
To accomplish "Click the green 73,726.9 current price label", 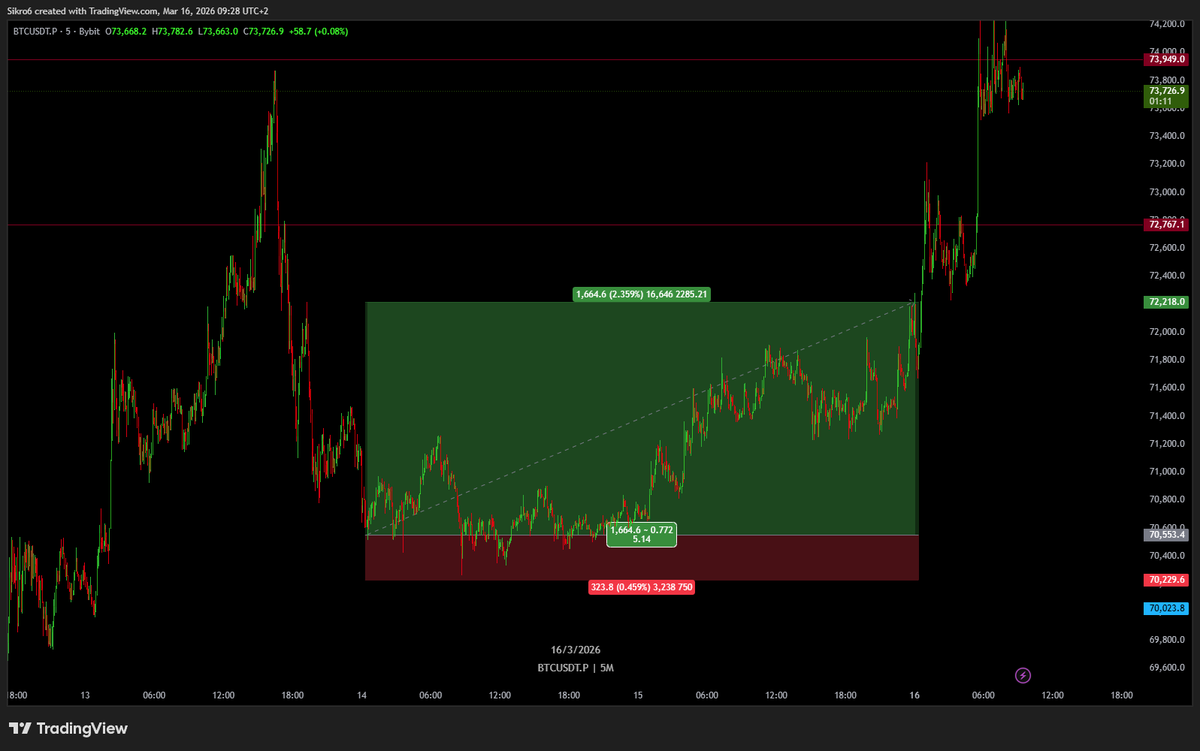I will click(1164, 90).
